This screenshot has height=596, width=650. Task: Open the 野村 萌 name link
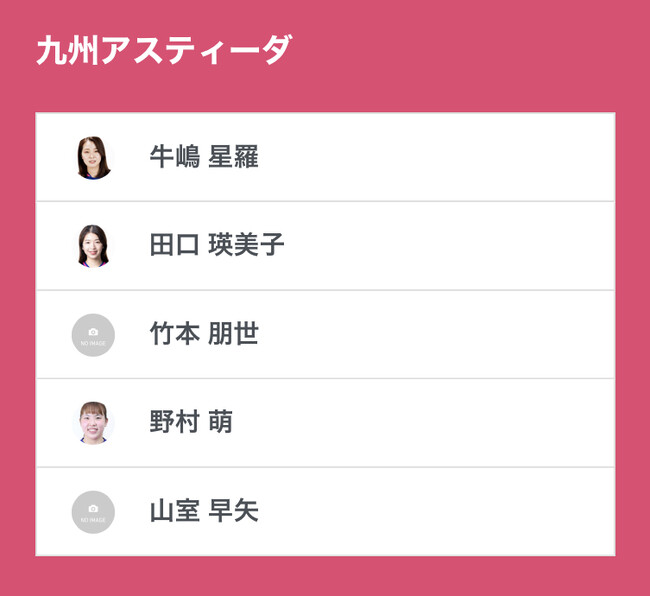tap(191, 423)
